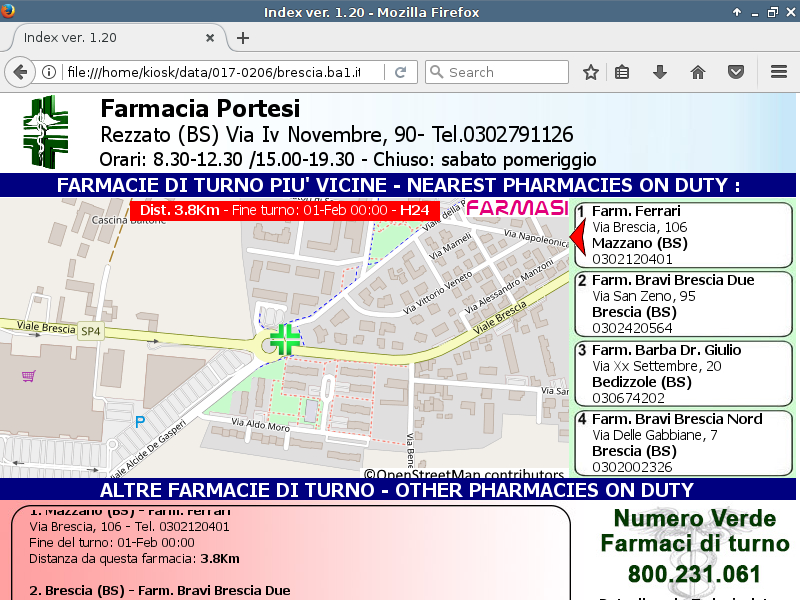Open a new tab with plus button
800x600 pixels.
pos(243,38)
